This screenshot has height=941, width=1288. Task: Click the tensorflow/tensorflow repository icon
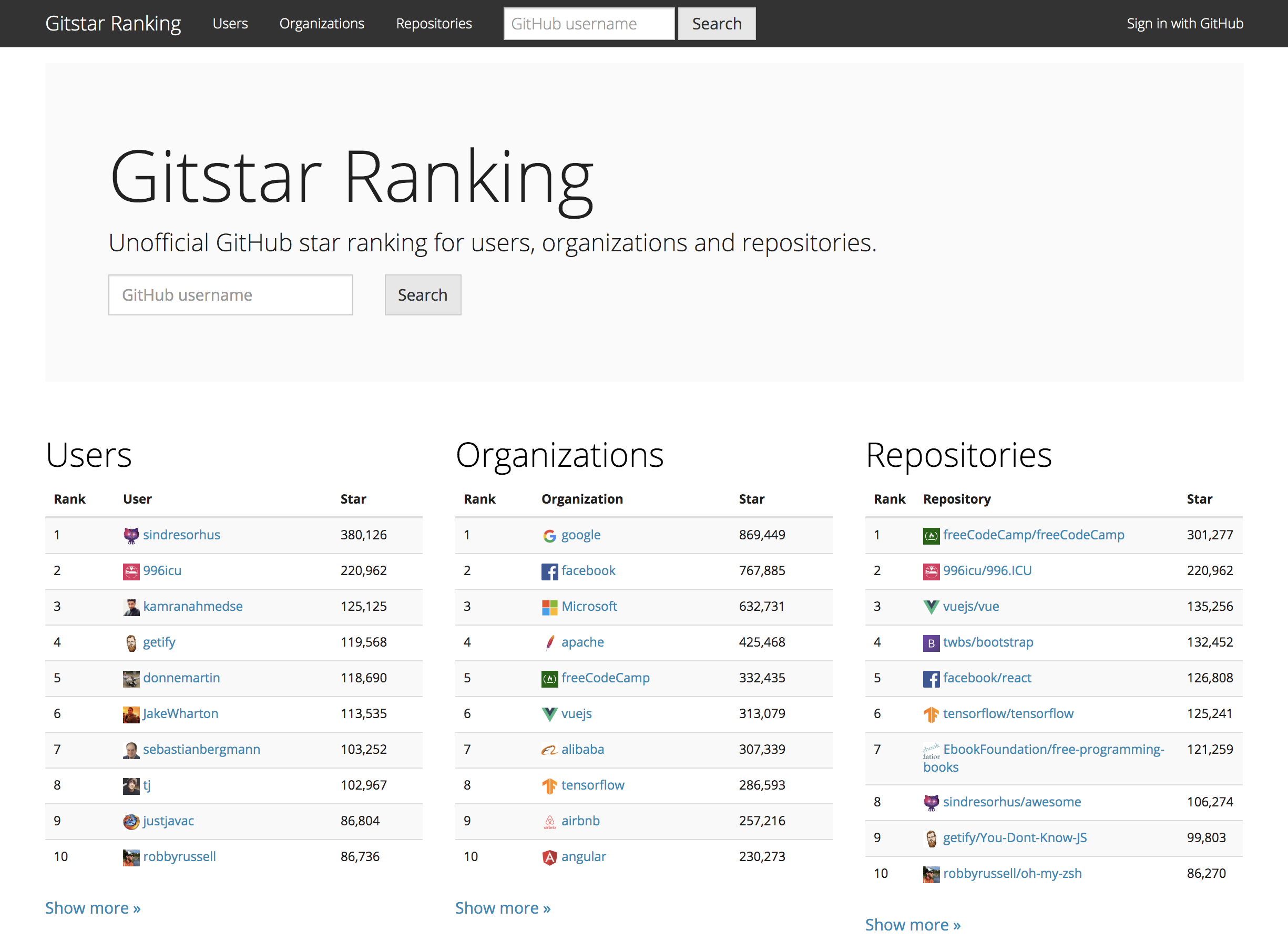pos(931,714)
